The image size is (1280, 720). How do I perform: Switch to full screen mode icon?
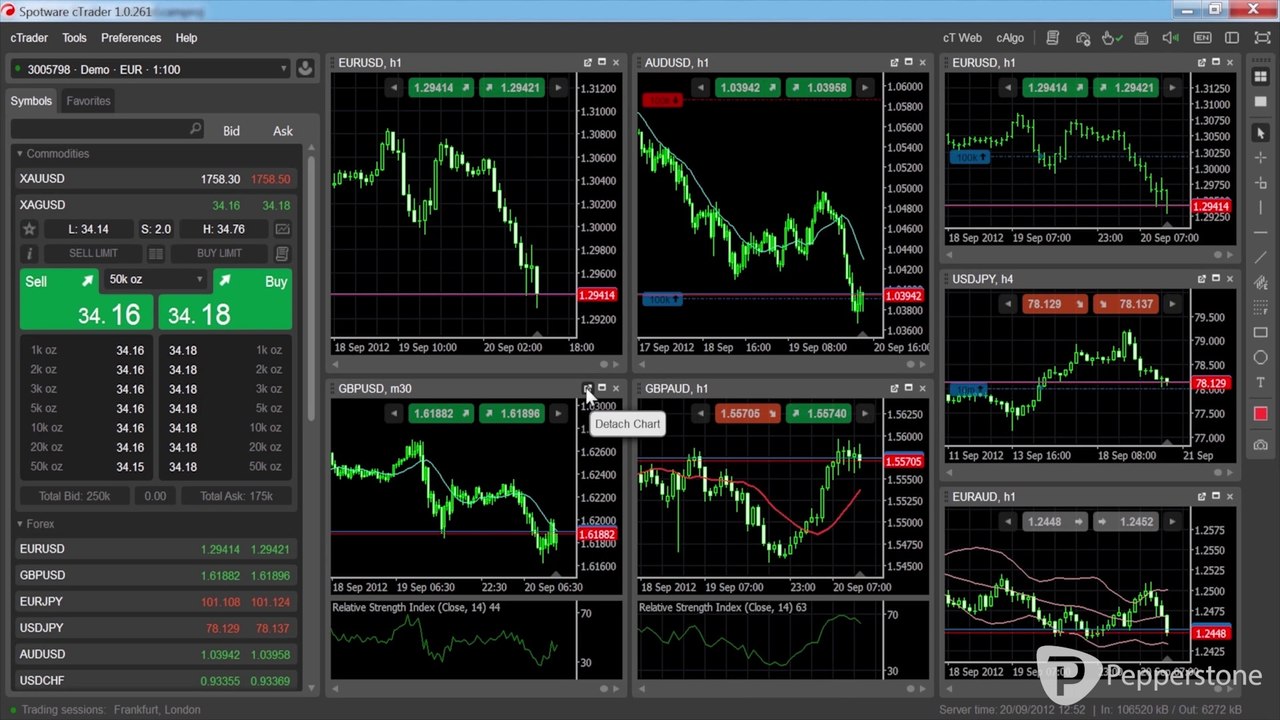click(1262, 38)
